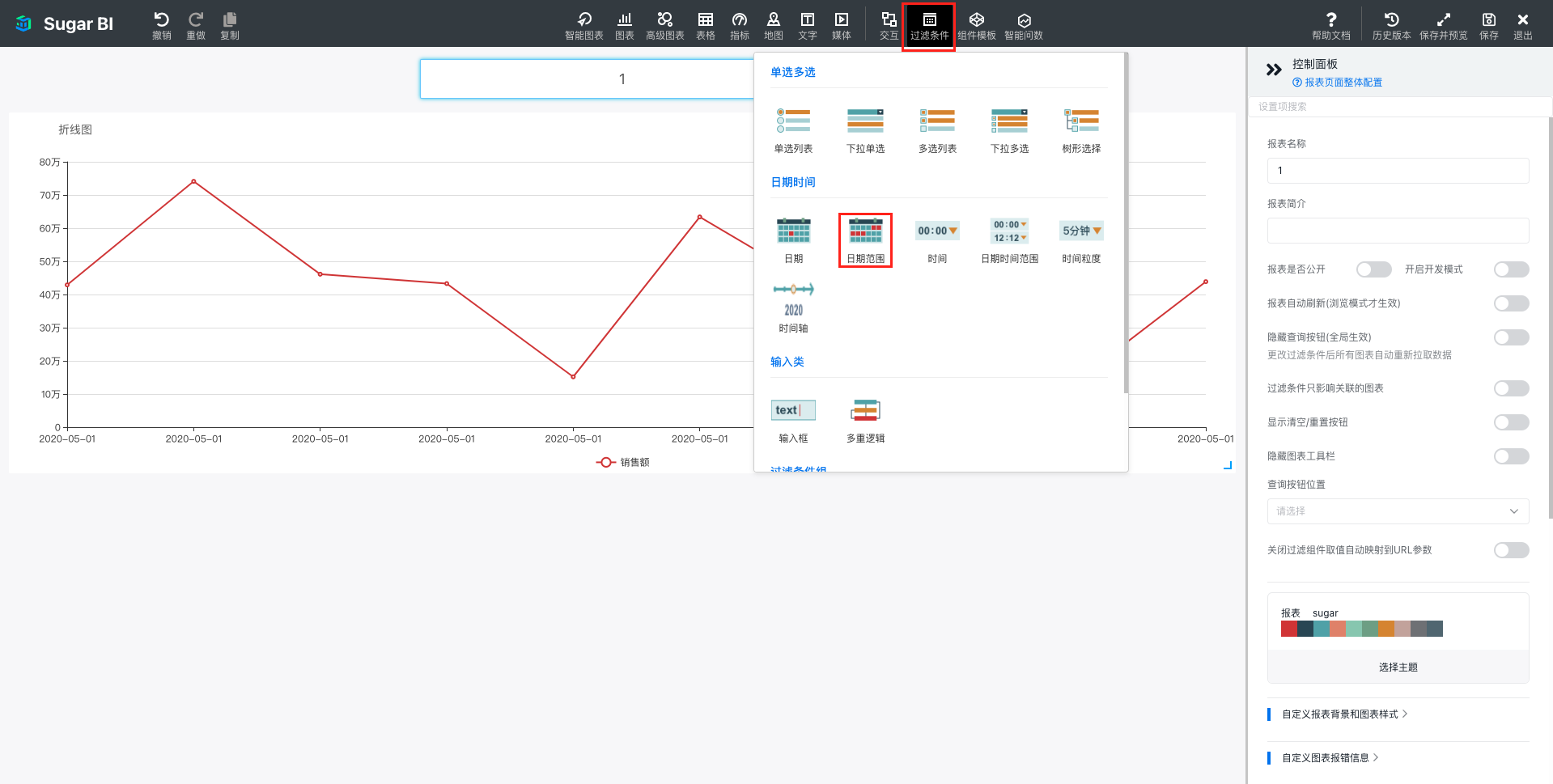Open the 查询按钮位置 dropdown
The height and width of the screenshot is (784, 1553).
click(1398, 511)
